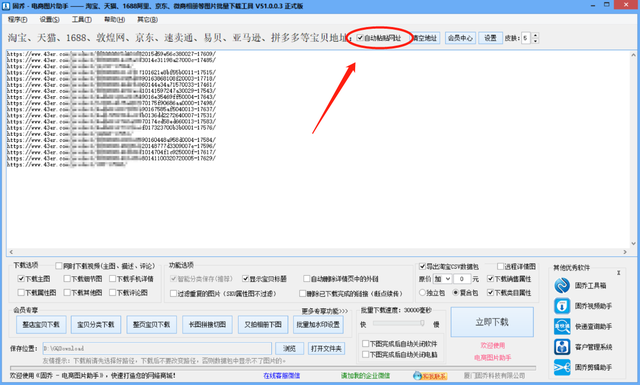Enable 自动删除详情页中的外链 checkbox
The height and width of the screenshot is (385, 640).
[307, 279]
